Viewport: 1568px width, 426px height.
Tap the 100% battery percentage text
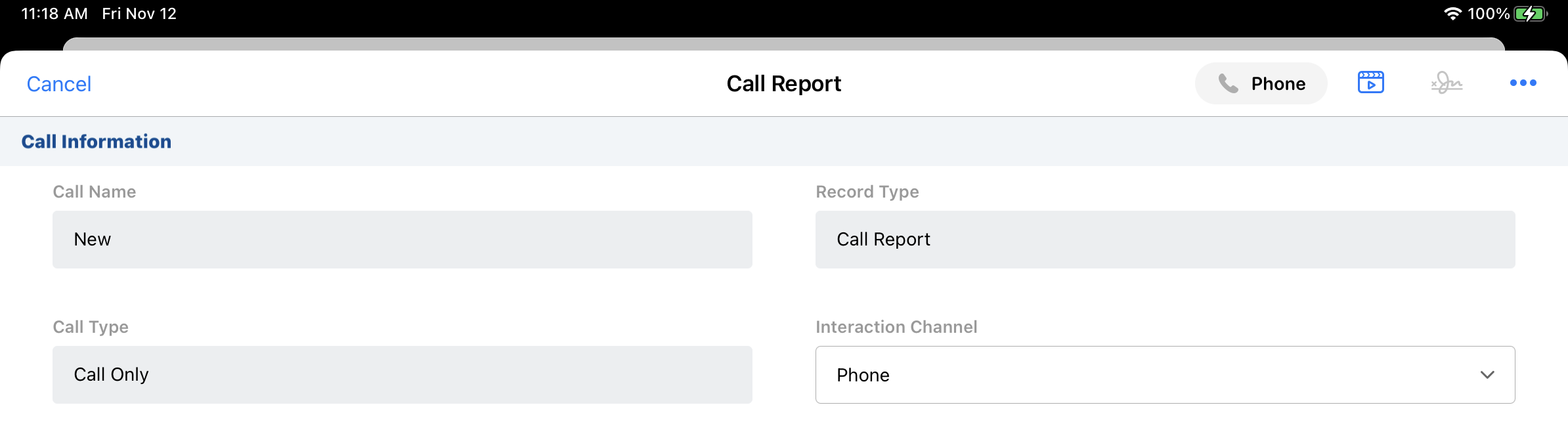[x=1488, y=14]
